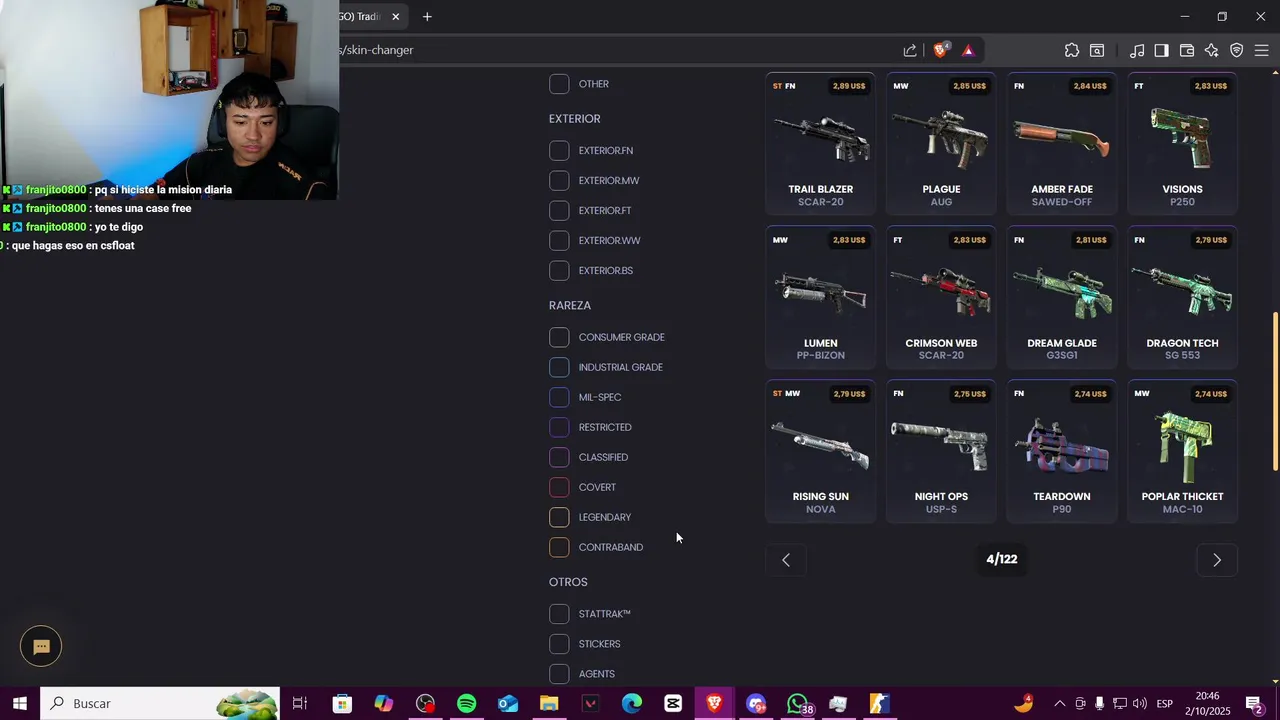Select the Dragon Tech SG 553 skin

(x=1182, y=297)
